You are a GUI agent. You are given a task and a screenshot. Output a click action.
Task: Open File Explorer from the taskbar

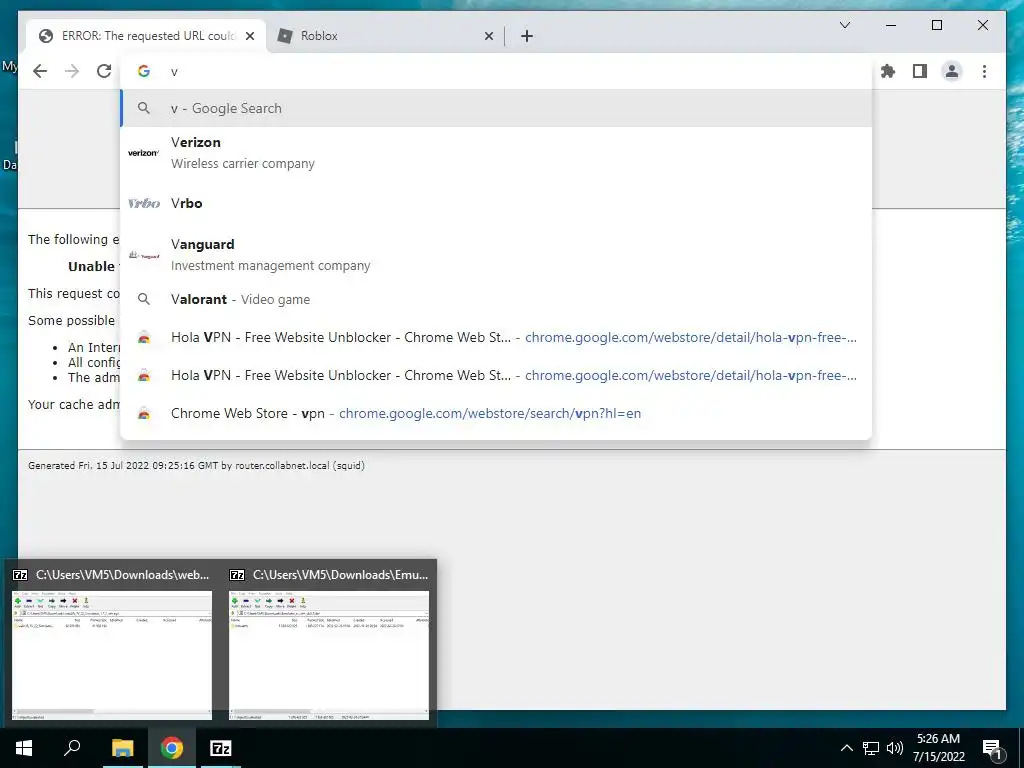click(x=122, y=748)
